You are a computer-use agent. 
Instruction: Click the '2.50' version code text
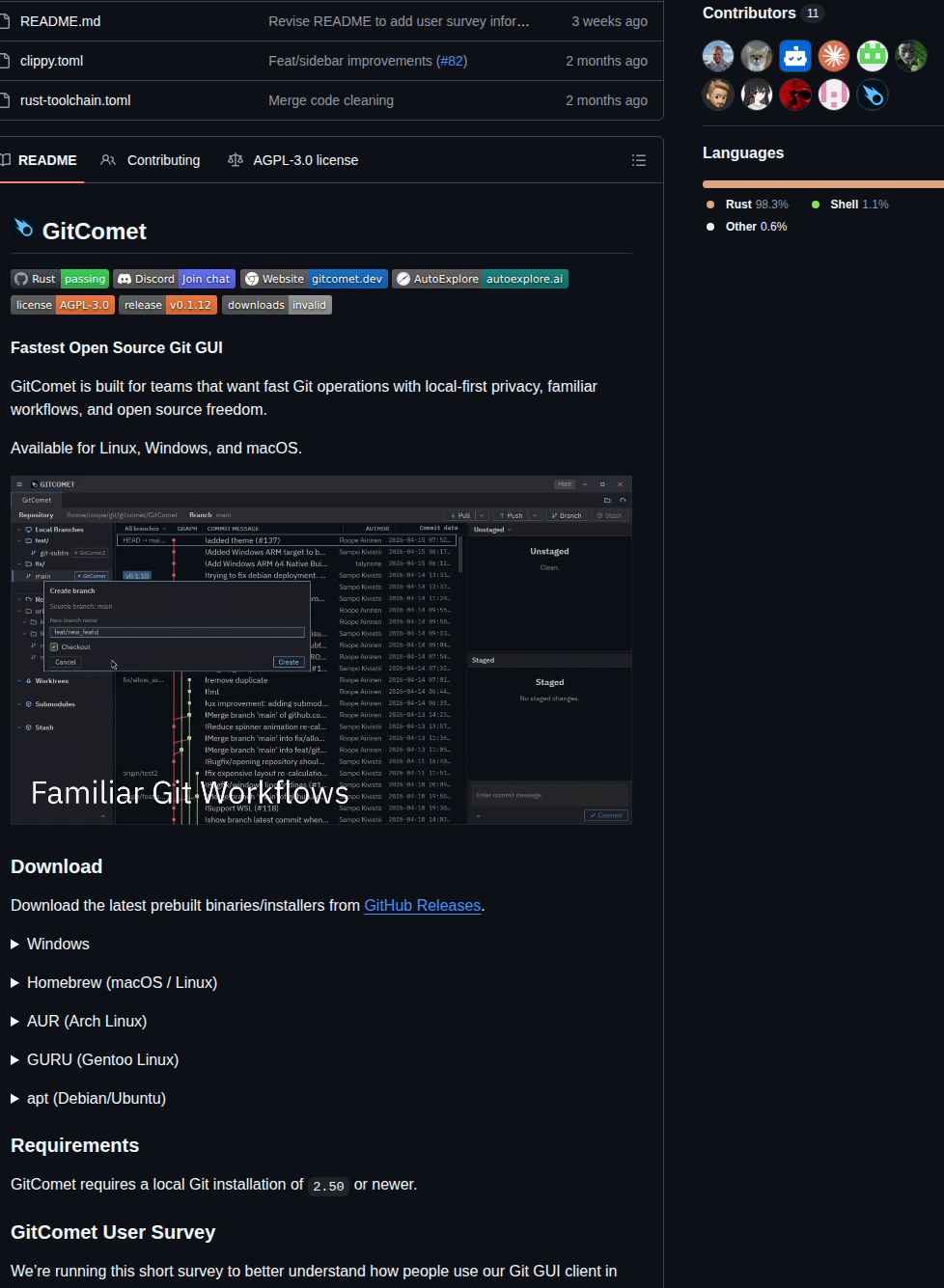click(x=328, y=1186)
